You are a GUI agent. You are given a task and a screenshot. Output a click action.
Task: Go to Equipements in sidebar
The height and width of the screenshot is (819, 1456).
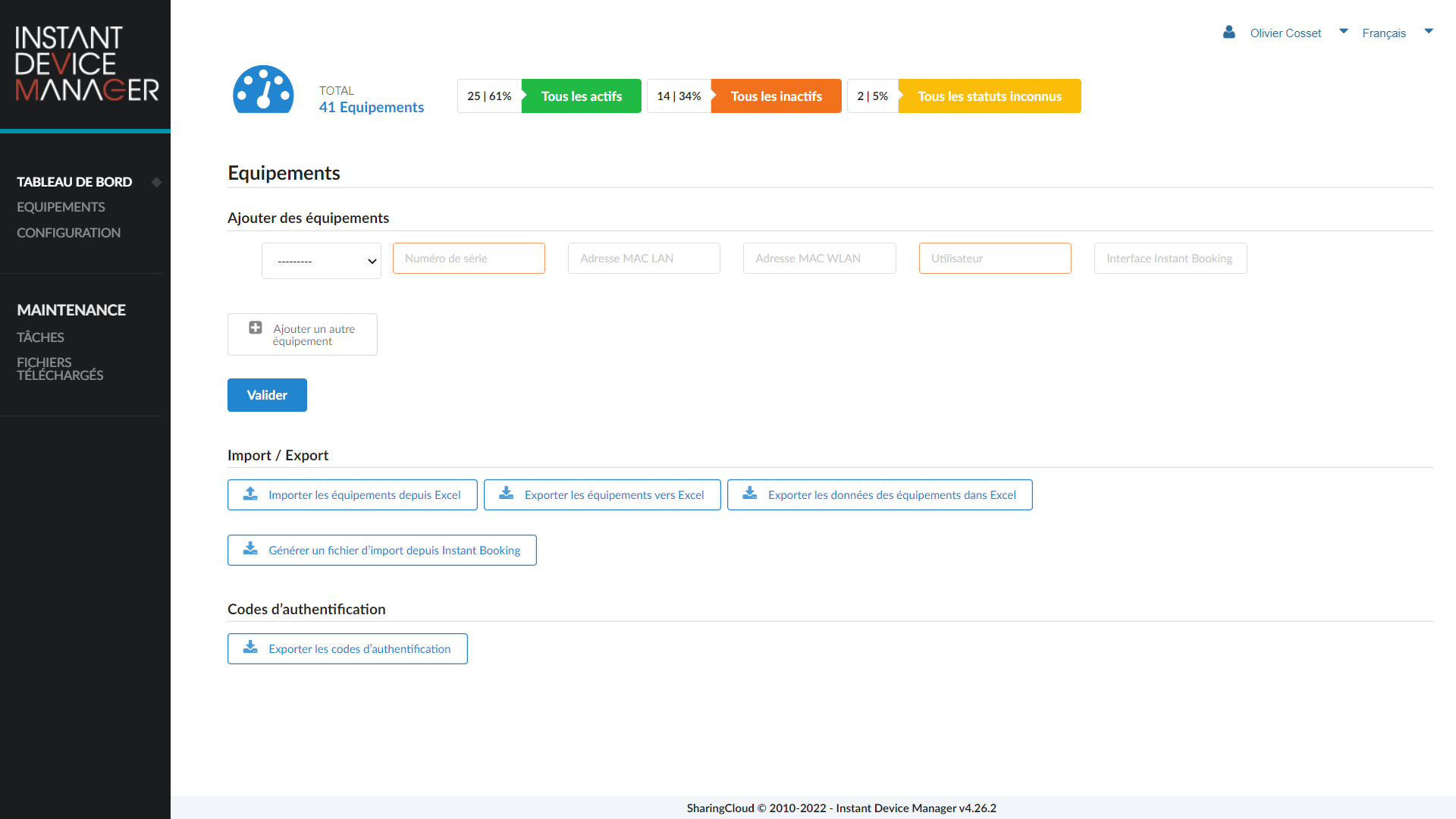click(61, 207)
